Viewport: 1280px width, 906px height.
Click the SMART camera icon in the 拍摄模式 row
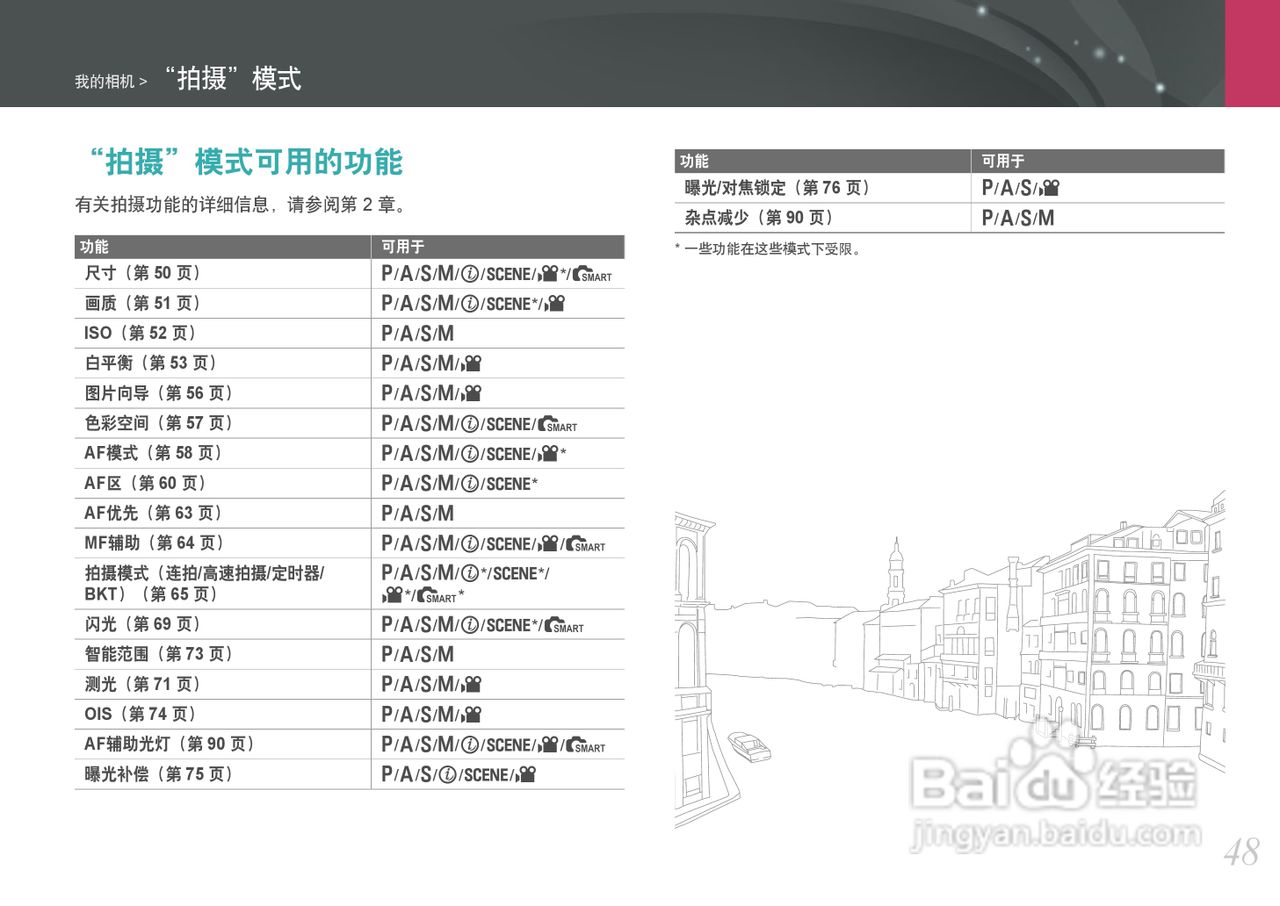point(437,596)
